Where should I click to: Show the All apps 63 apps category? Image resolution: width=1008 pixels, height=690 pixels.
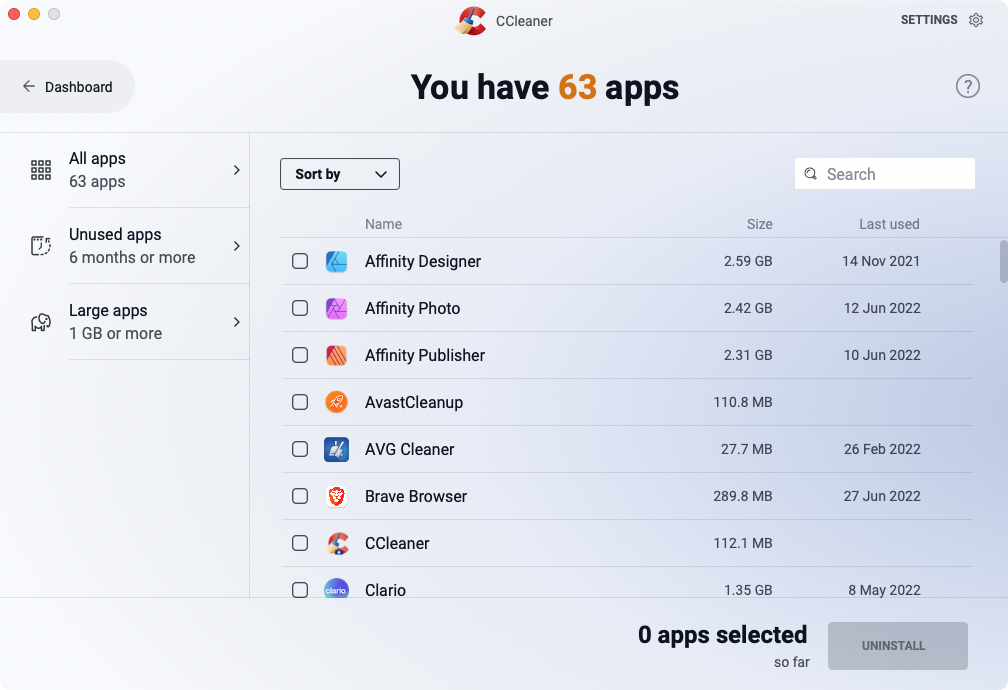[125, 170]
